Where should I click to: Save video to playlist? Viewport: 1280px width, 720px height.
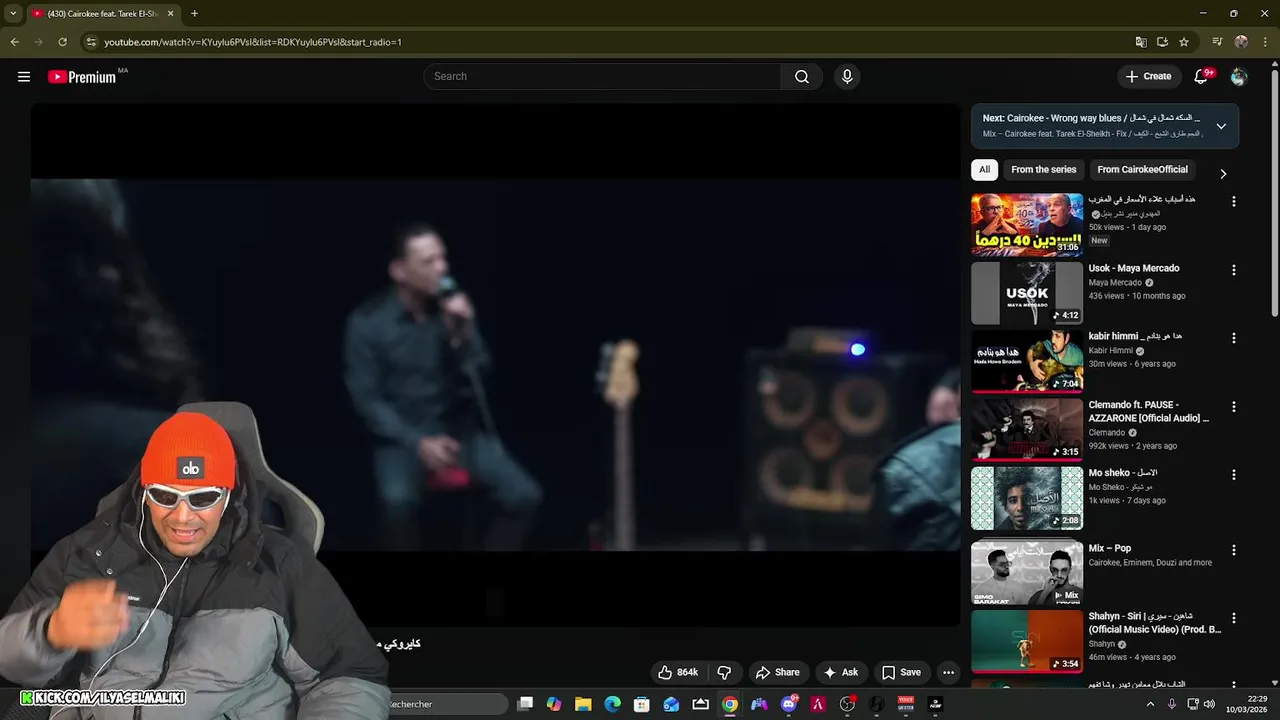click(x=901, y=672)
